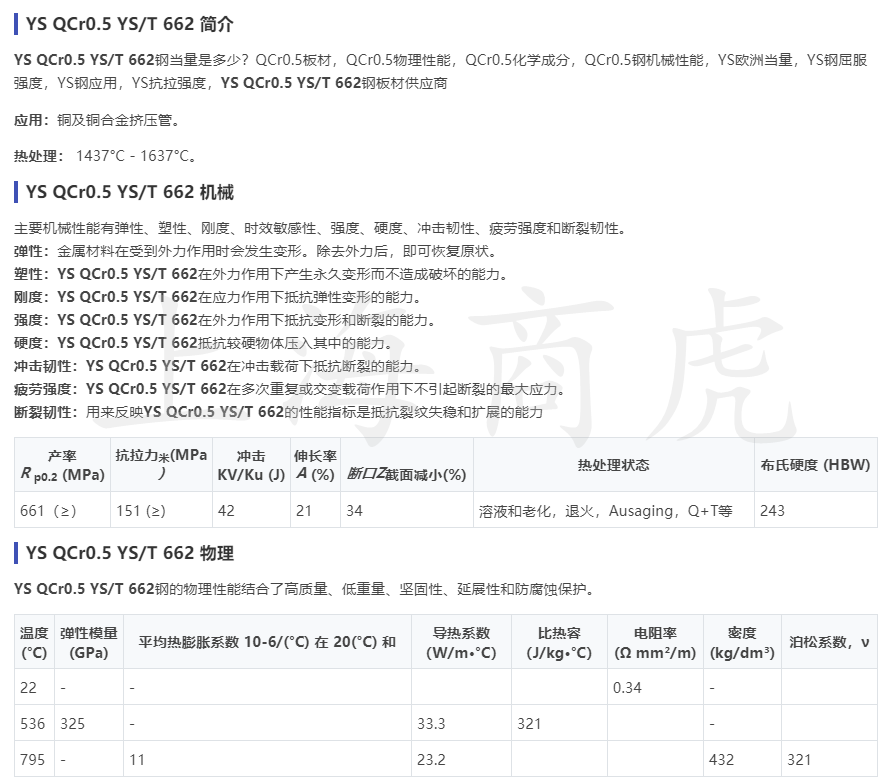
Task: Click the 抗拉力 (MPa) header cell
Action: point(160,466)
